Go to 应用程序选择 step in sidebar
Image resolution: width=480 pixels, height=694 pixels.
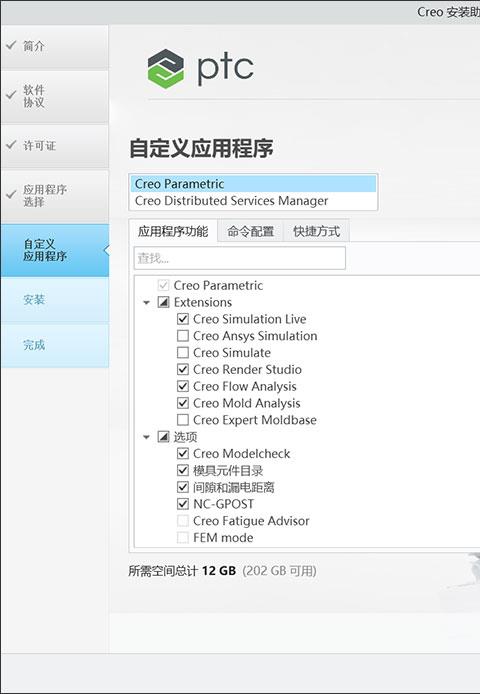coord(54,196)
